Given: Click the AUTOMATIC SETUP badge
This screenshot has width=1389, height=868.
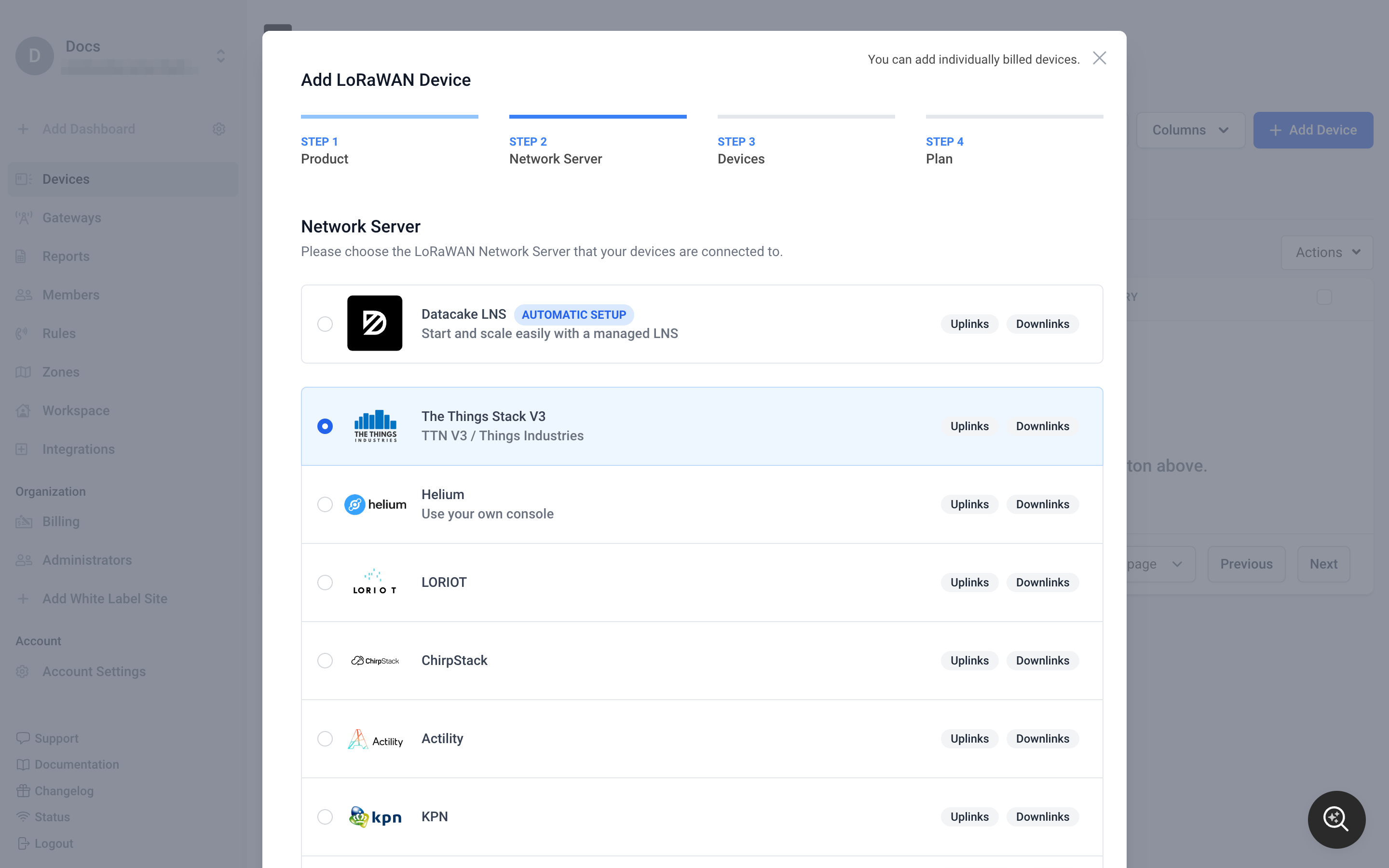Looking at the screenshot, I should tap(573, 314).
